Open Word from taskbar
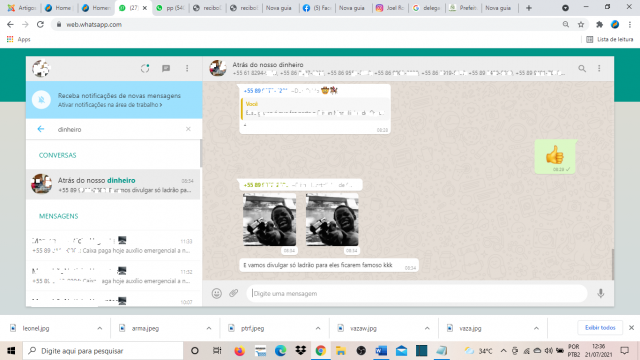The width and height of the screenshot is (640, 360). point(381,351)
